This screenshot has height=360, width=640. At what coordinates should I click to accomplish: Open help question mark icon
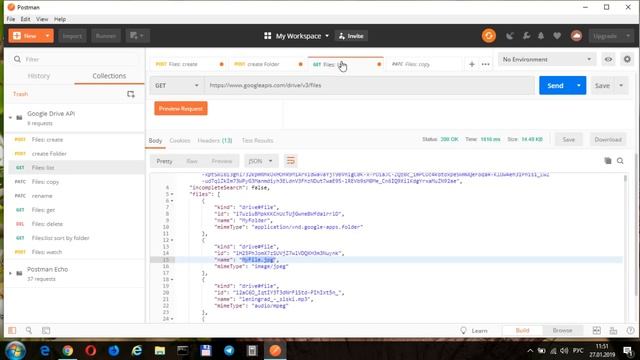coord(630,330)
